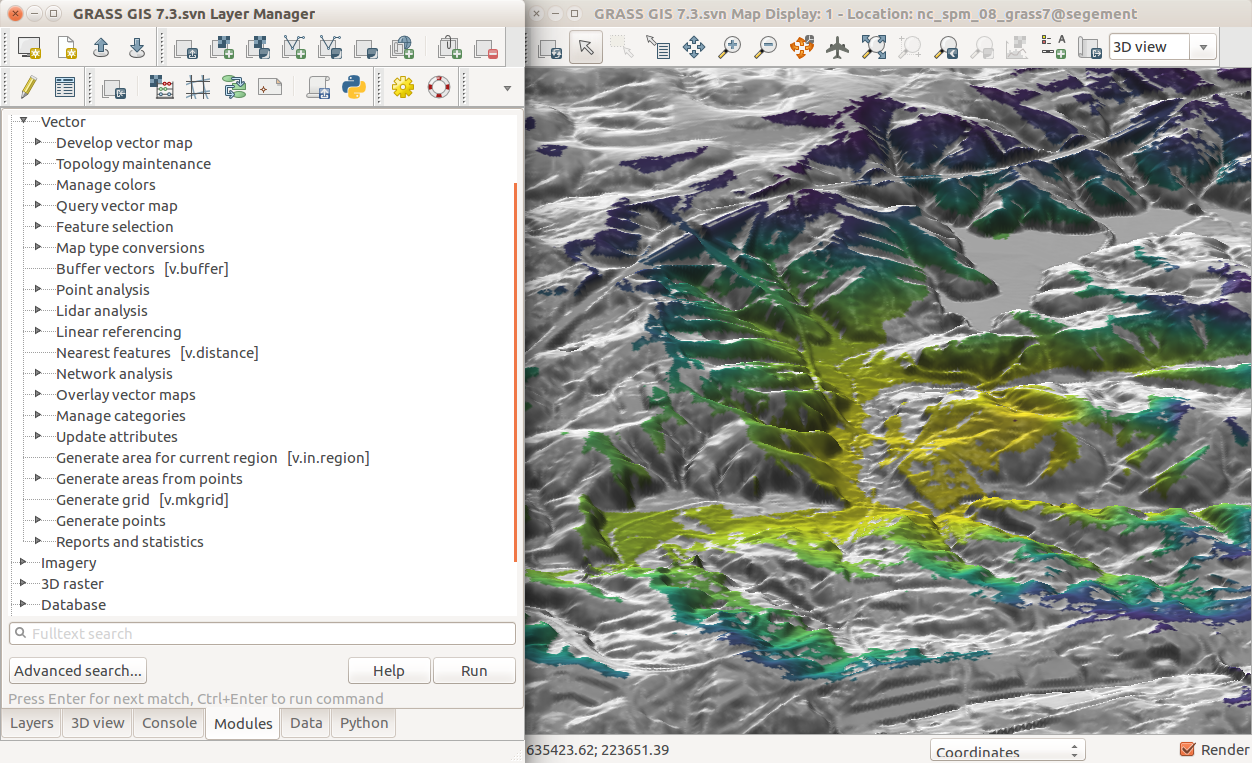Open the Coordinates status dropdown
The image size is (1252, 763).
click(1007, 751)
